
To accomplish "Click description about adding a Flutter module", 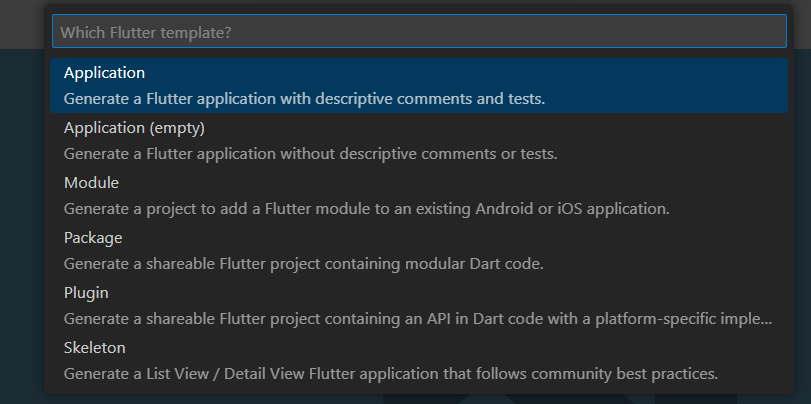I will pos(366,209).
